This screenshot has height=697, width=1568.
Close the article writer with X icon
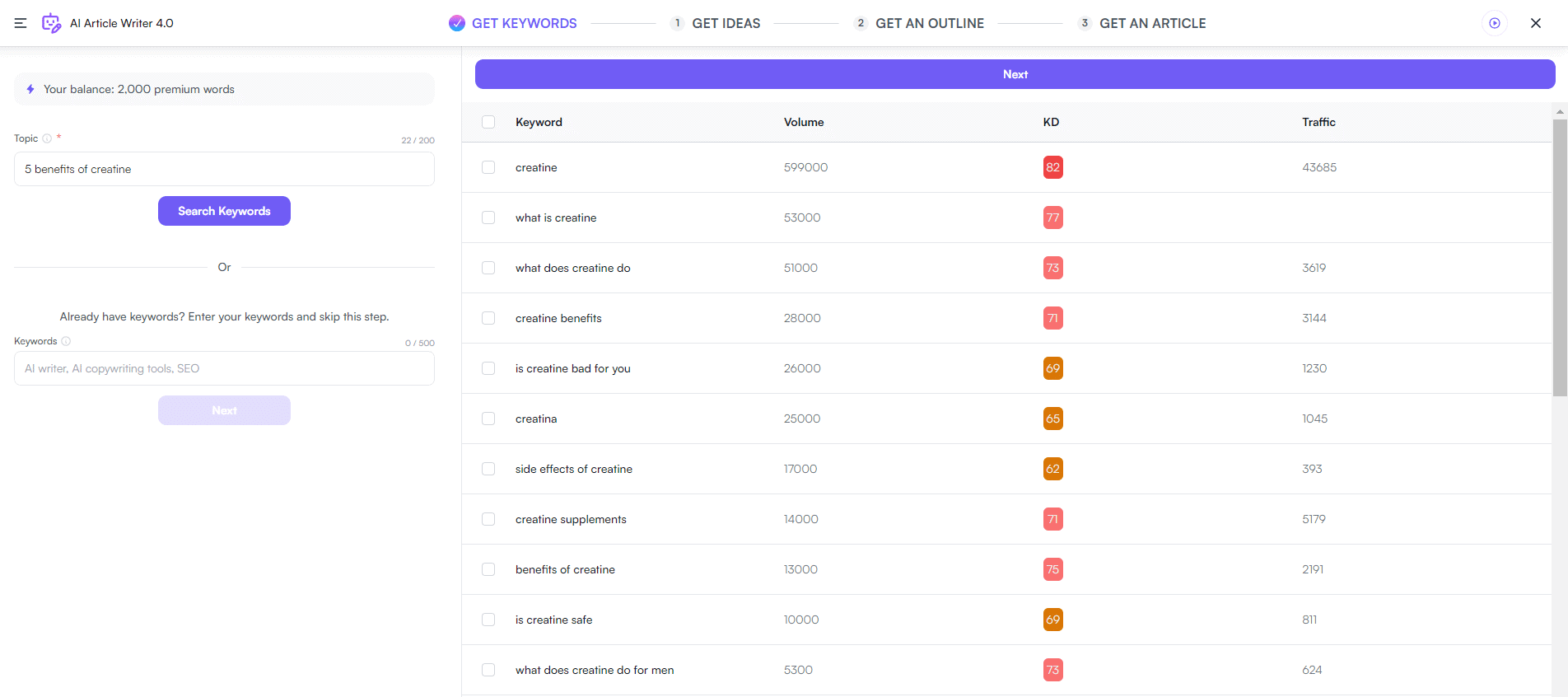(x=1536, y=23)
